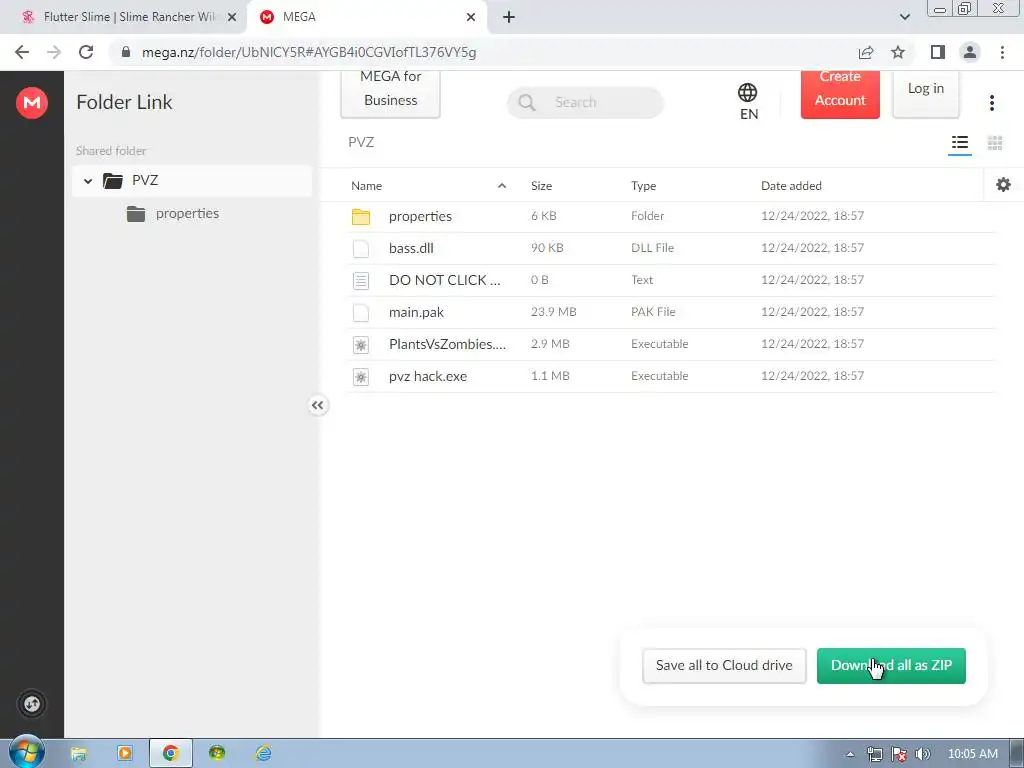Open Chrome tab search dropdown arrow

904,17
